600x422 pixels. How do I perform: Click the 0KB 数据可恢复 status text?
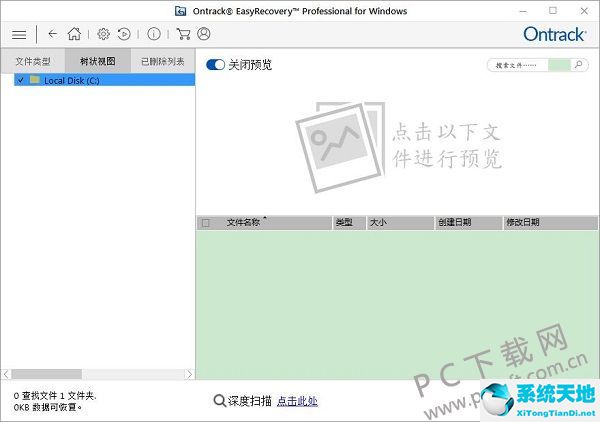pos(47,407)
